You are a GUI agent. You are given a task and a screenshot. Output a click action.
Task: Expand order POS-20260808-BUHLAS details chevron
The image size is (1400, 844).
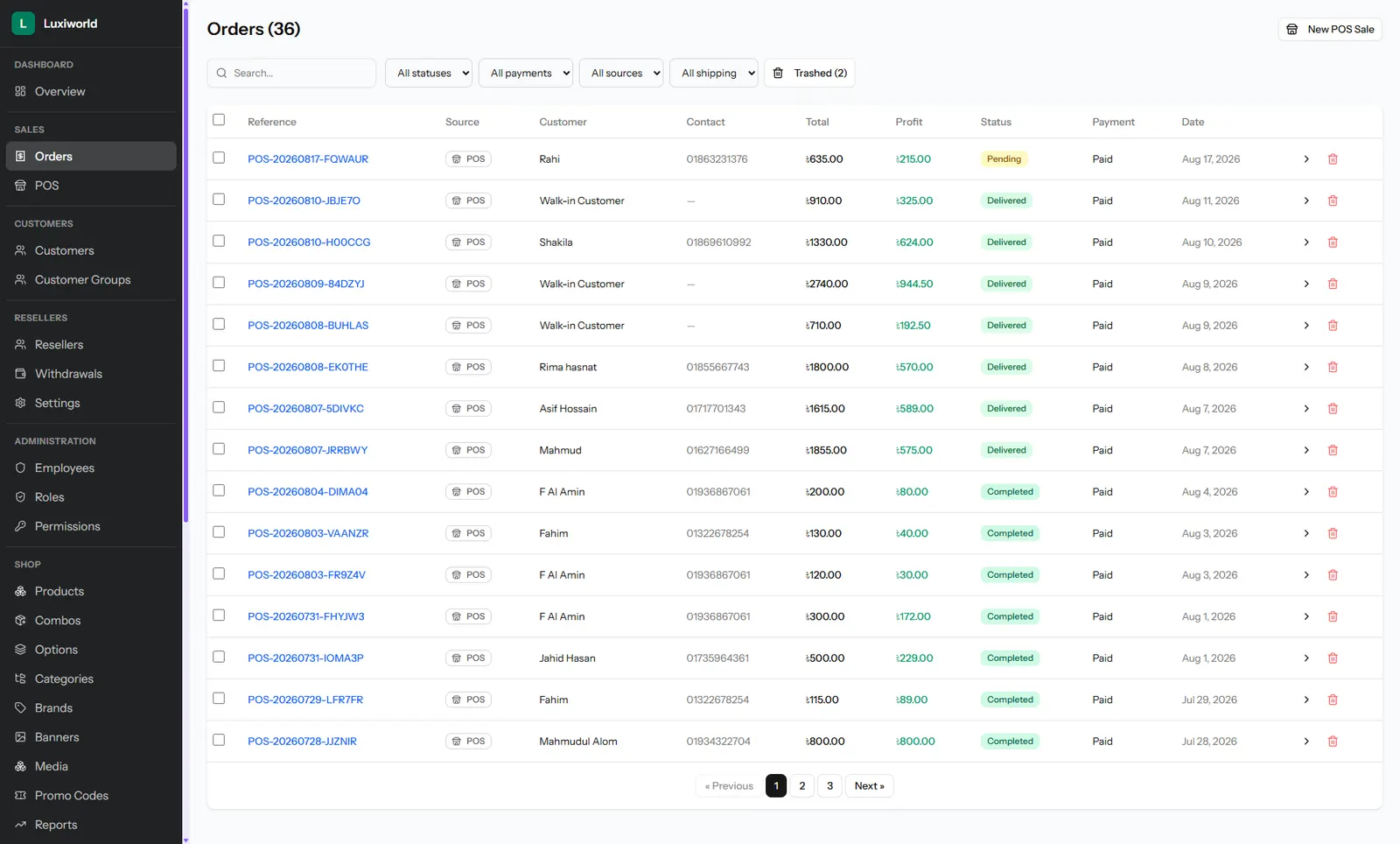(1306, 326)
